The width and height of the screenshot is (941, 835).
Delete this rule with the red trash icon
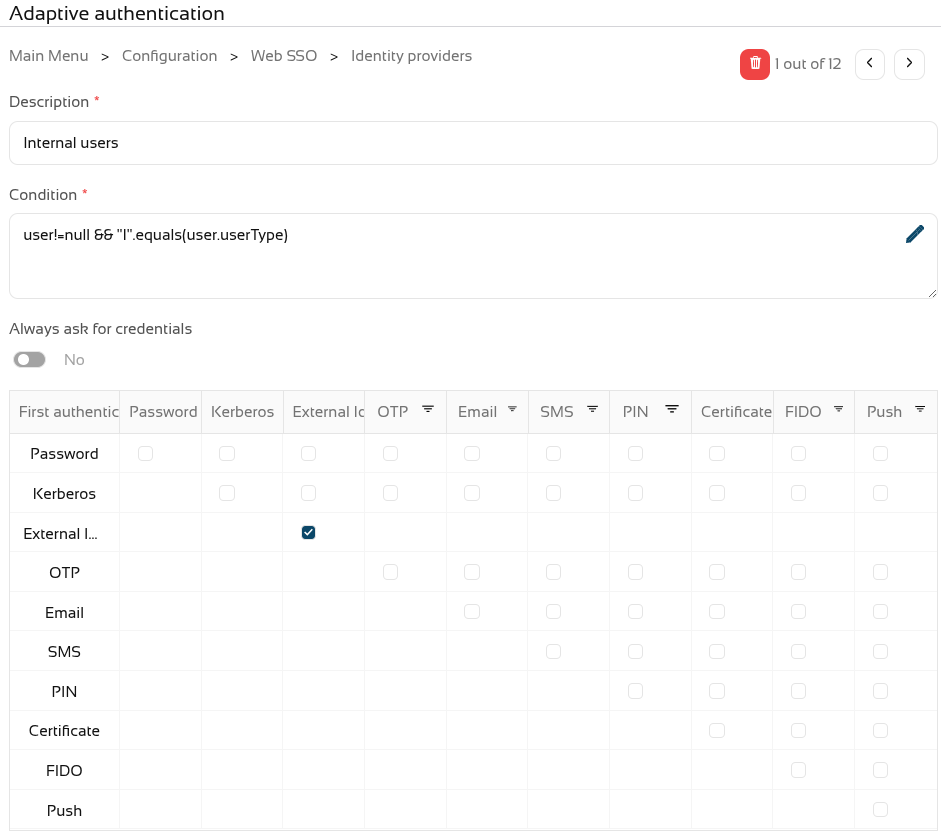click(x=754, y=64)
